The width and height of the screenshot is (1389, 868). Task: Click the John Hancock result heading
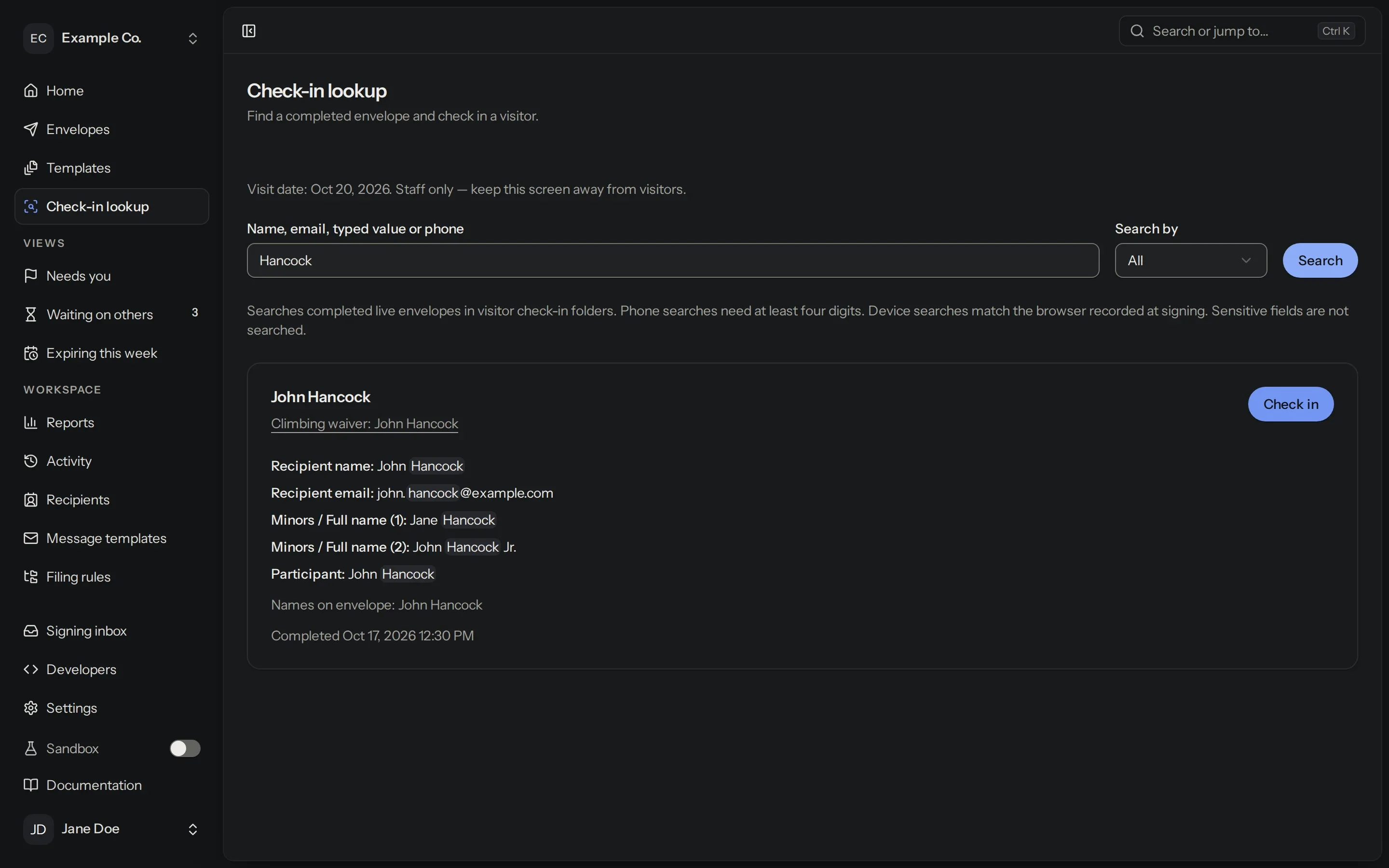[320, 397]
